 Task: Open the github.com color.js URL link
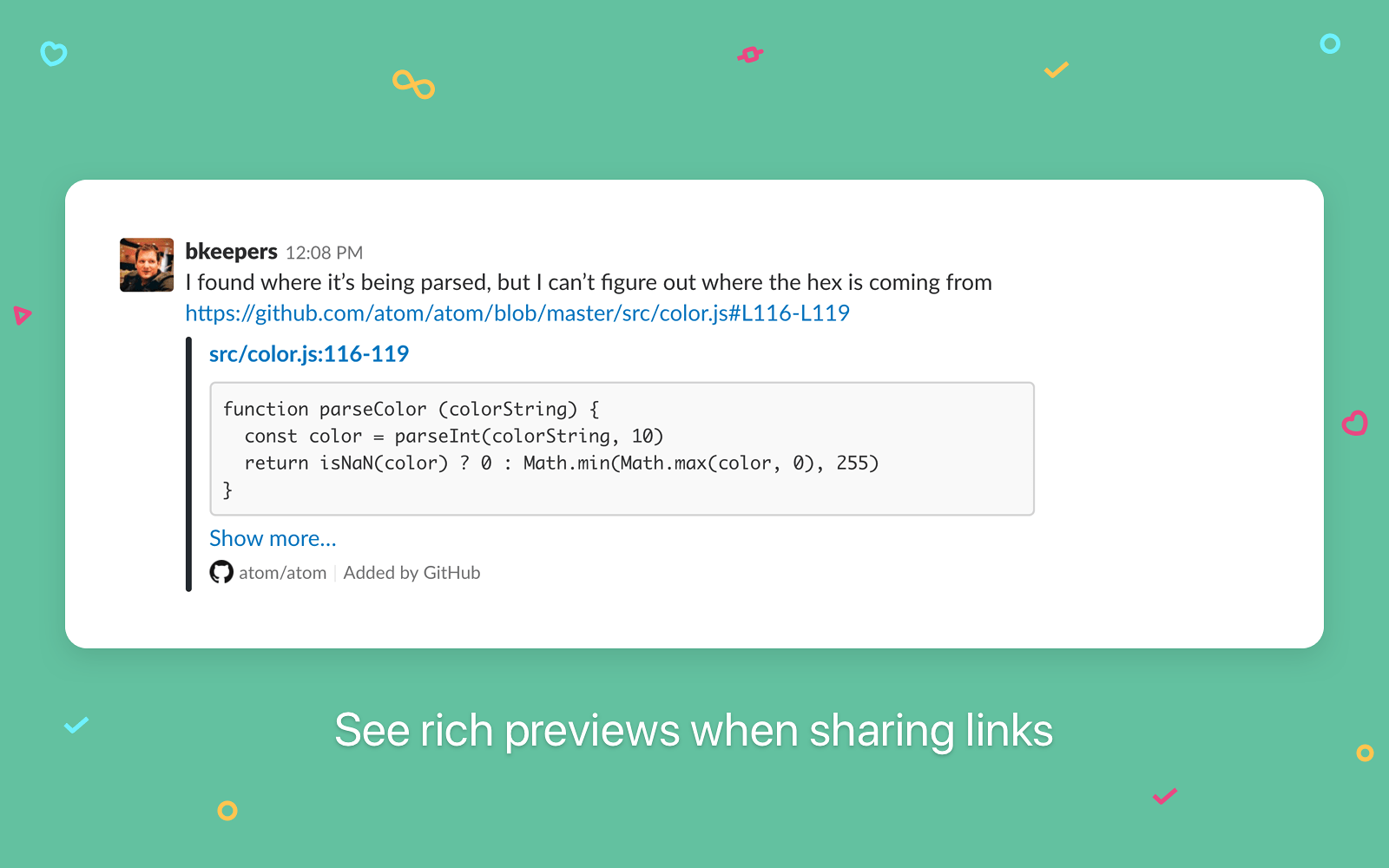(x=517, y=313)
